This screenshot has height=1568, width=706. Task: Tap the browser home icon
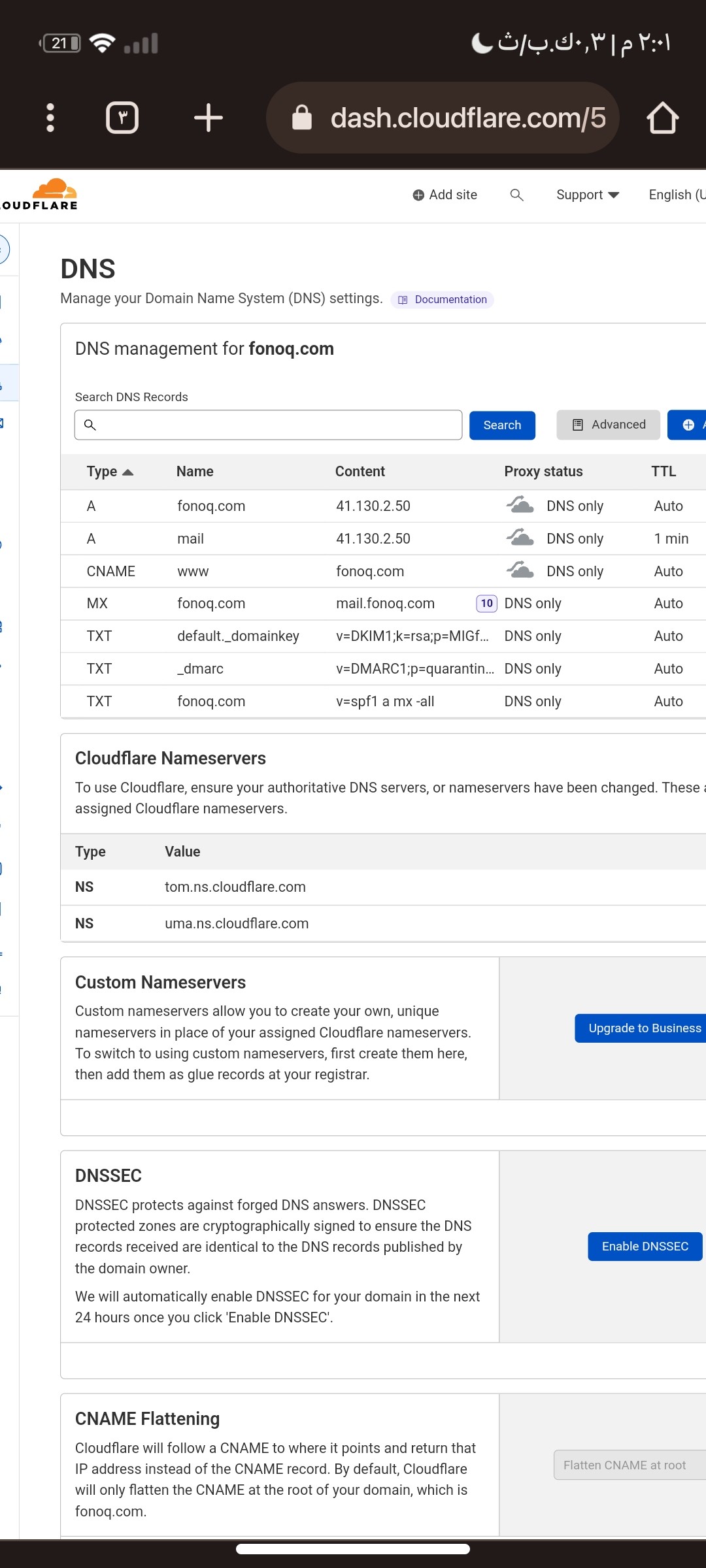(x=662, y=118)
